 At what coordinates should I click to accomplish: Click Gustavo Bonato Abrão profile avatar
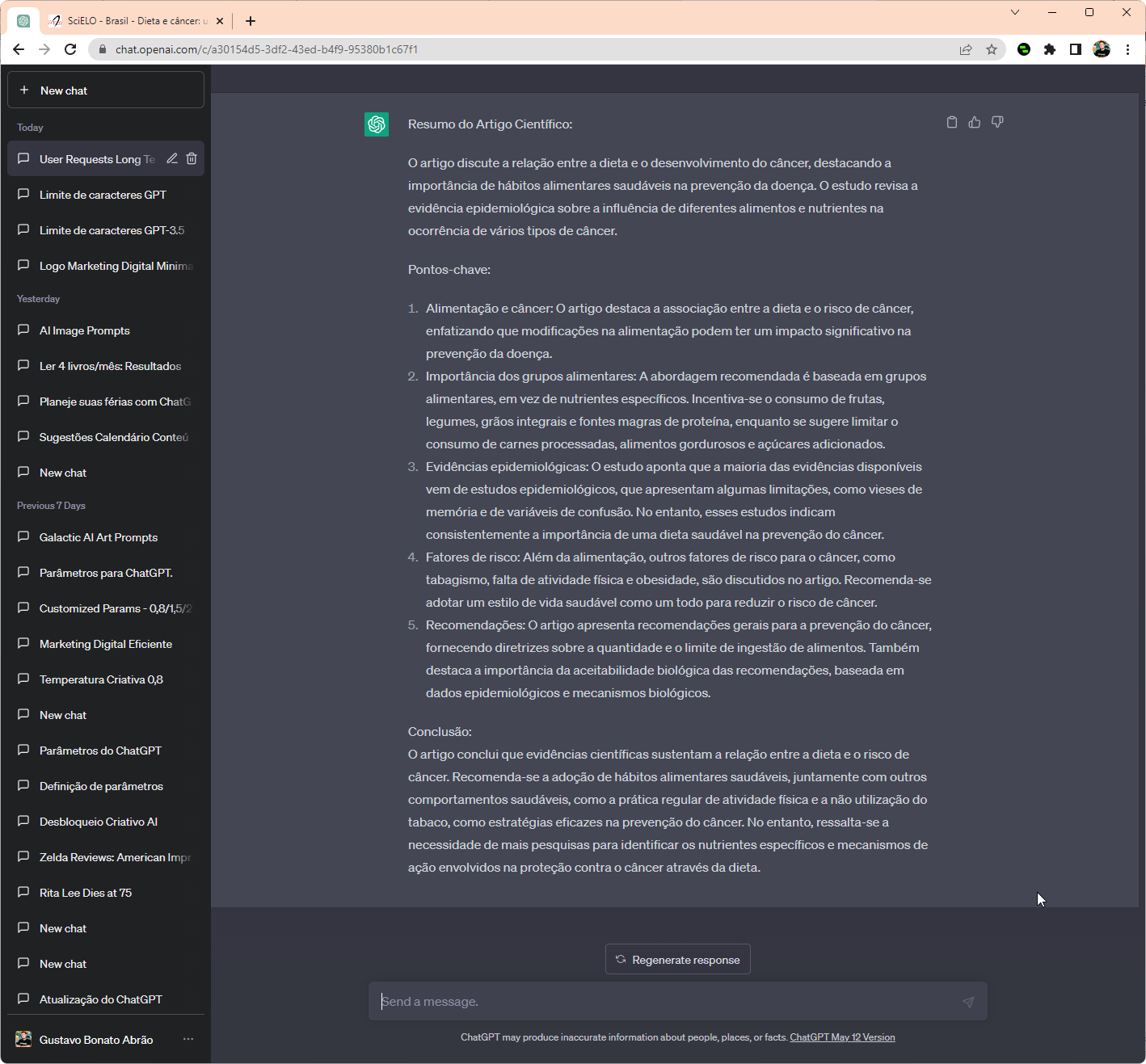click(x=23, y=1039)
